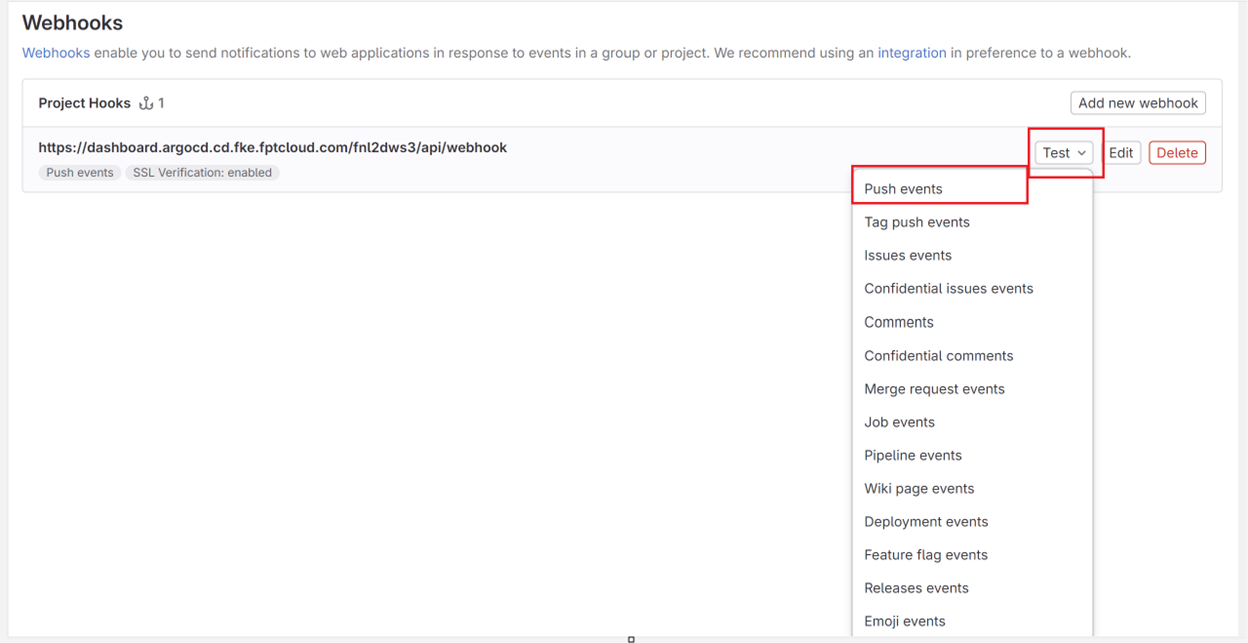1248x643 pixels.
Task: Select Job events test option
Action: tap(899, 422)
